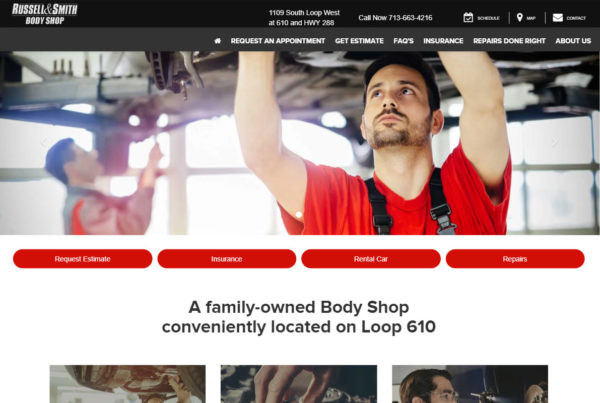Click the red Request Estimate button
600x403 pixels.
(82, 259)
